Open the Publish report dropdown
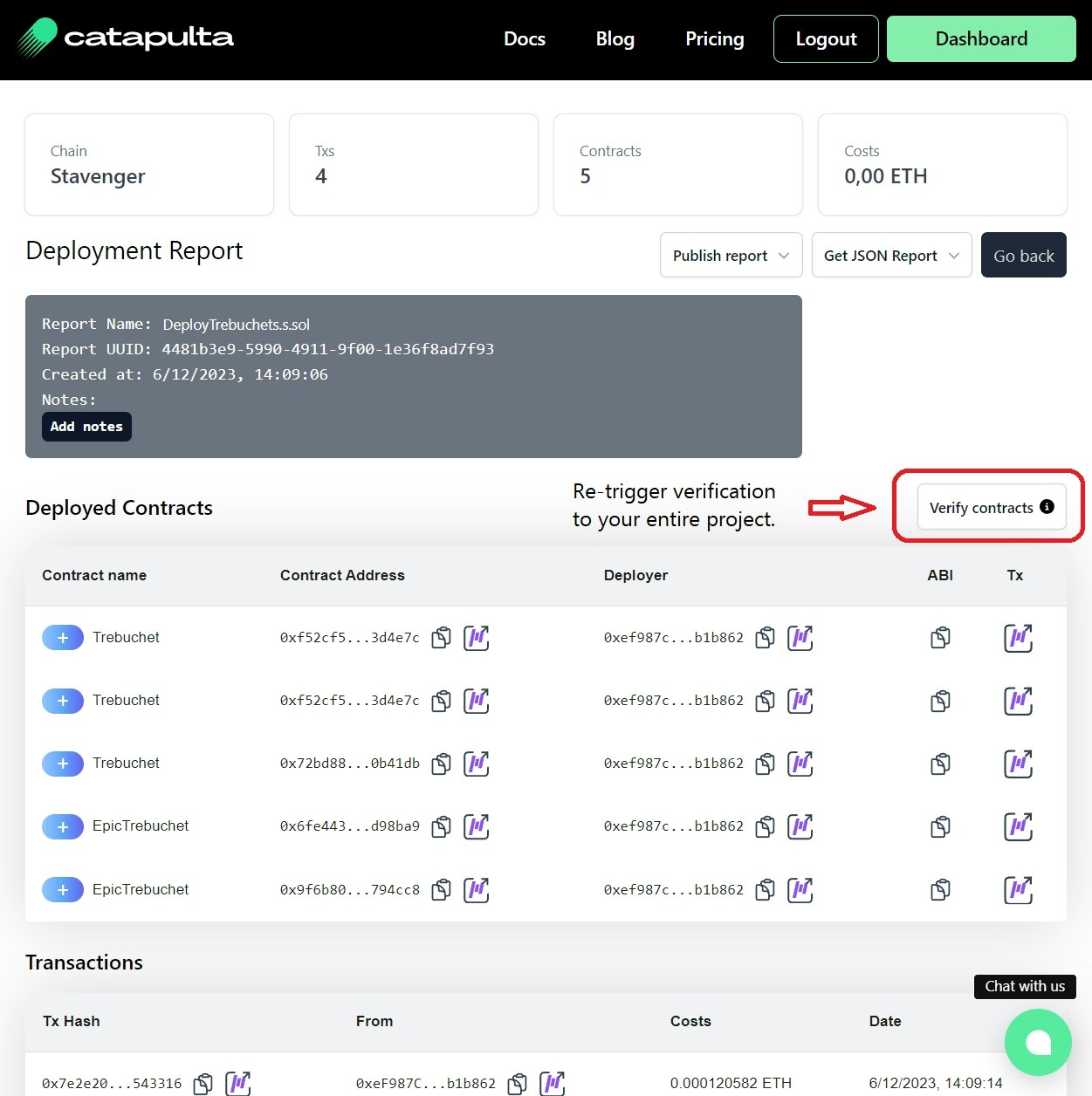1092x1096 pixels. point(731,255)
